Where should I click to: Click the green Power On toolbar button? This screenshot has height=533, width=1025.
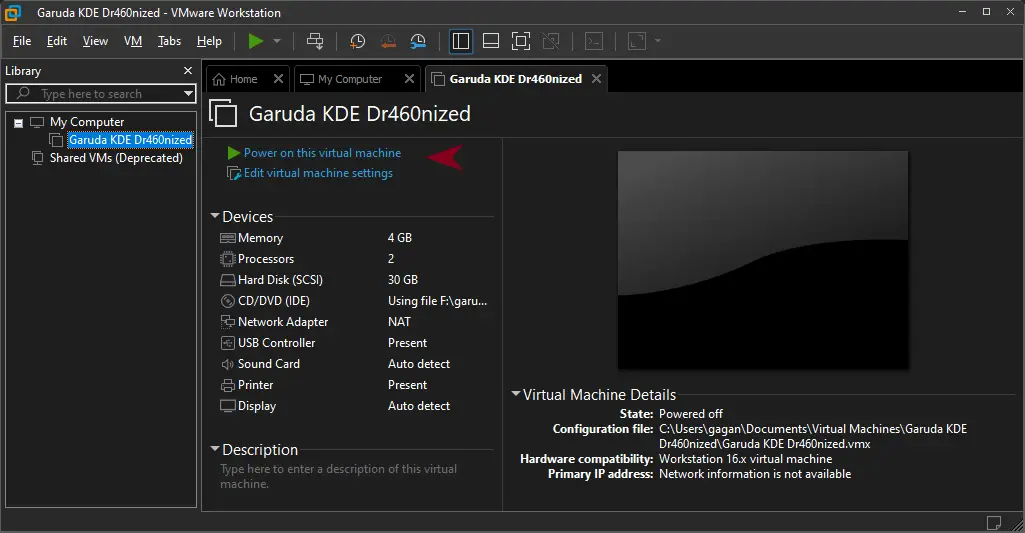point(256,41)
